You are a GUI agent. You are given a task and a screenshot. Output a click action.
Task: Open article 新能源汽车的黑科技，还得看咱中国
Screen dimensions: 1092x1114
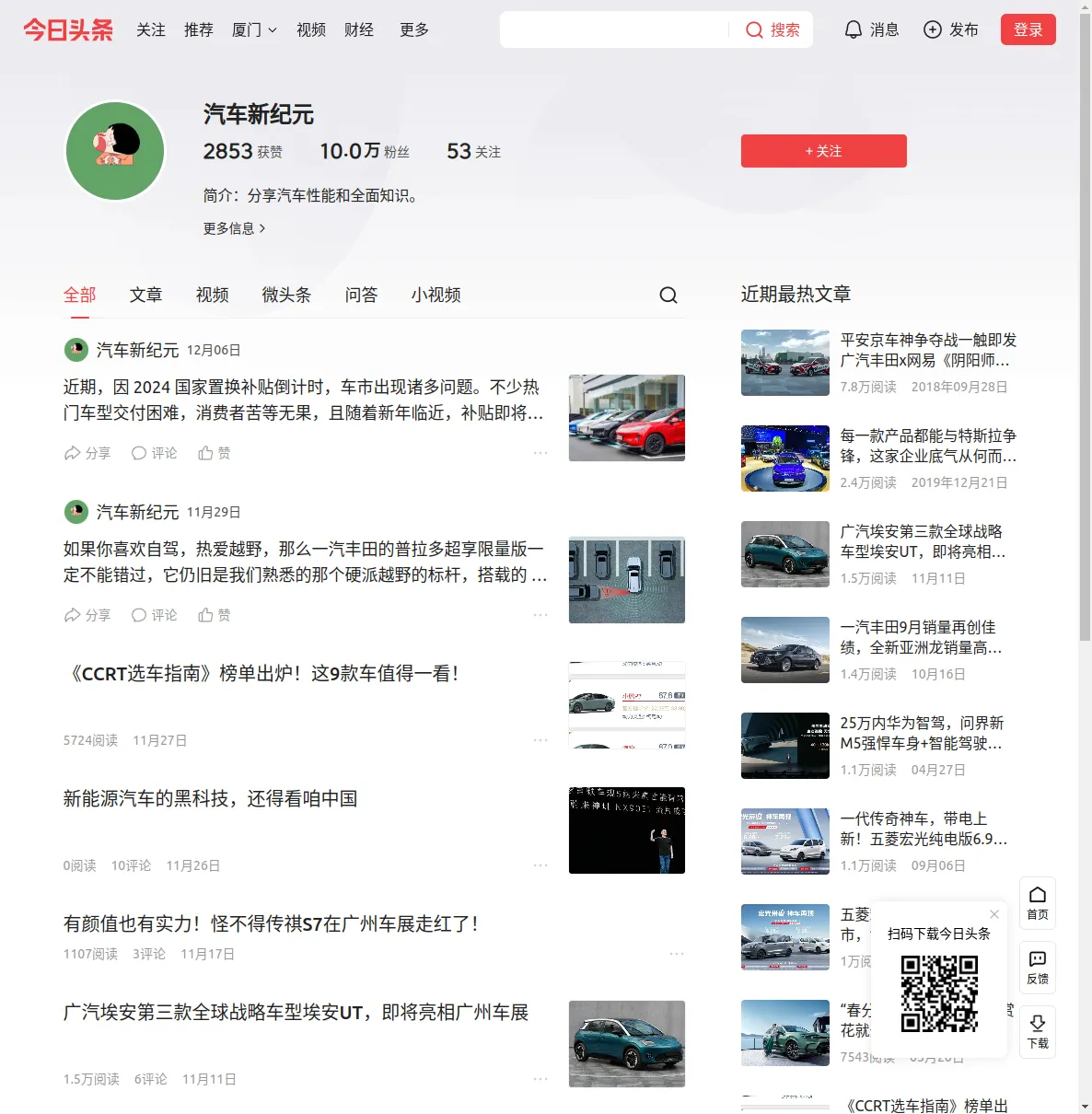(210, 799)
